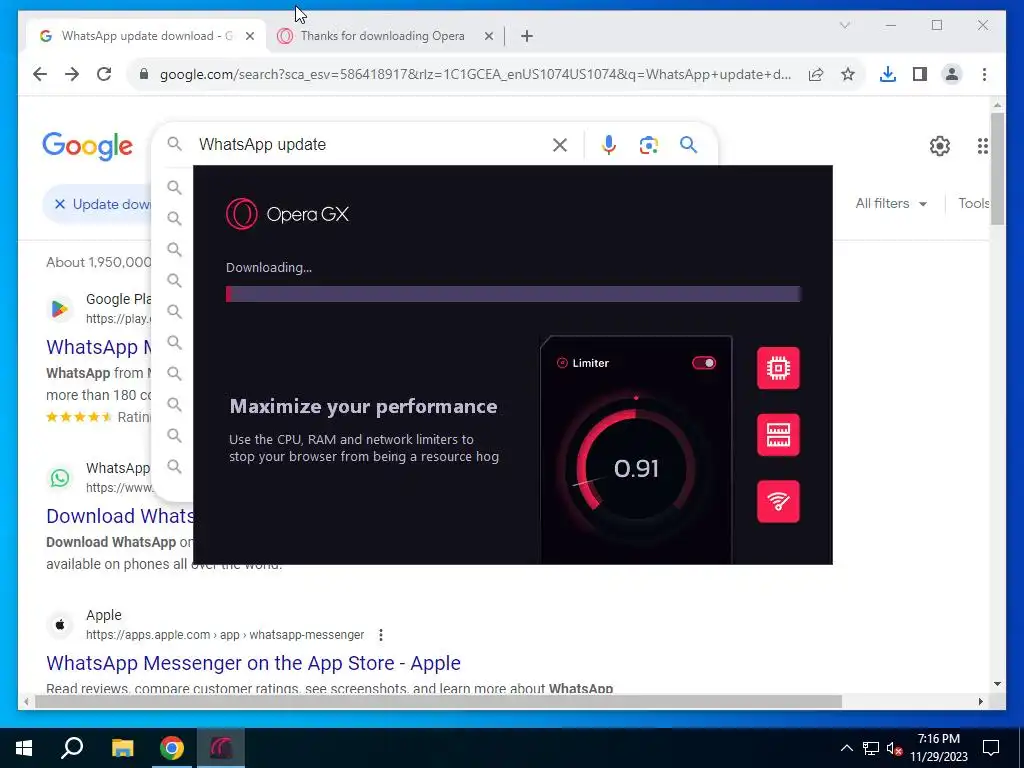The width and height of the screenshot is (1024, 768).
Task: Open network status tray icon
Action: coord(871,748)
